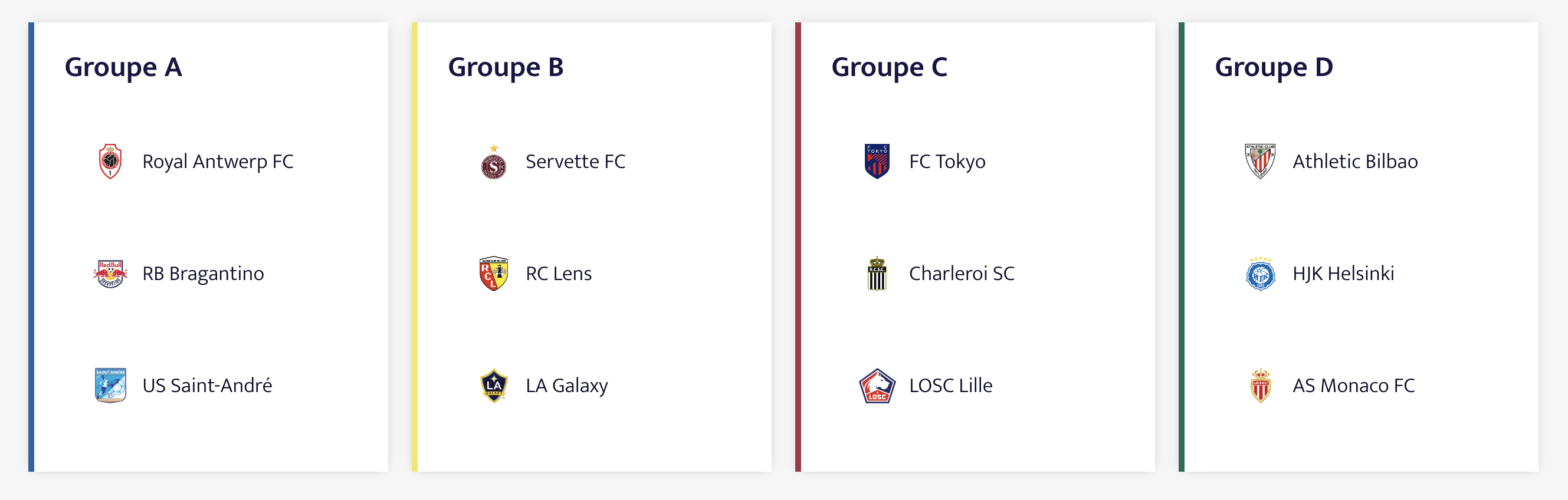
Task: Click the RC Lens logo
Action: [x=494, y=274]
